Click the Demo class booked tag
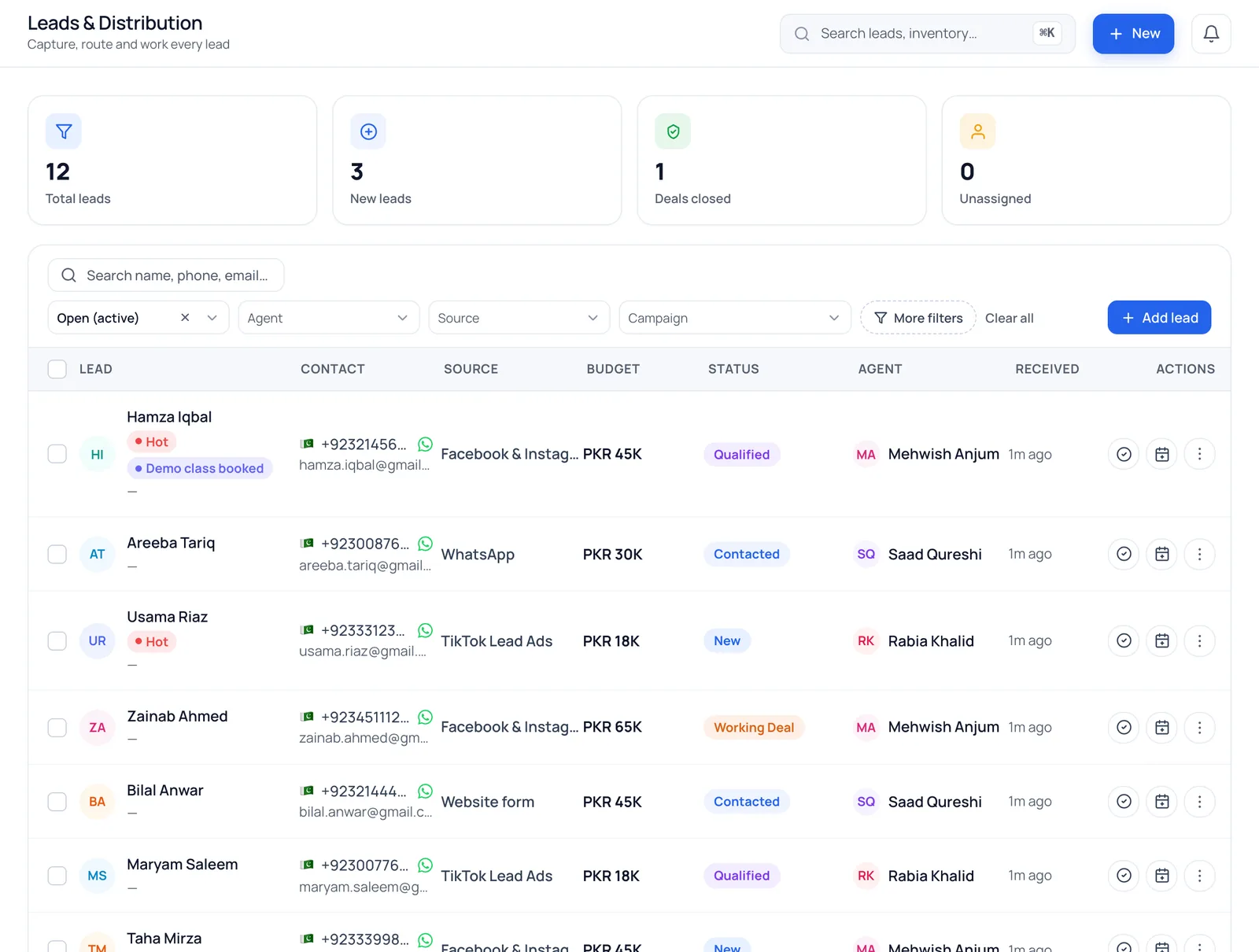 [200, 468]
